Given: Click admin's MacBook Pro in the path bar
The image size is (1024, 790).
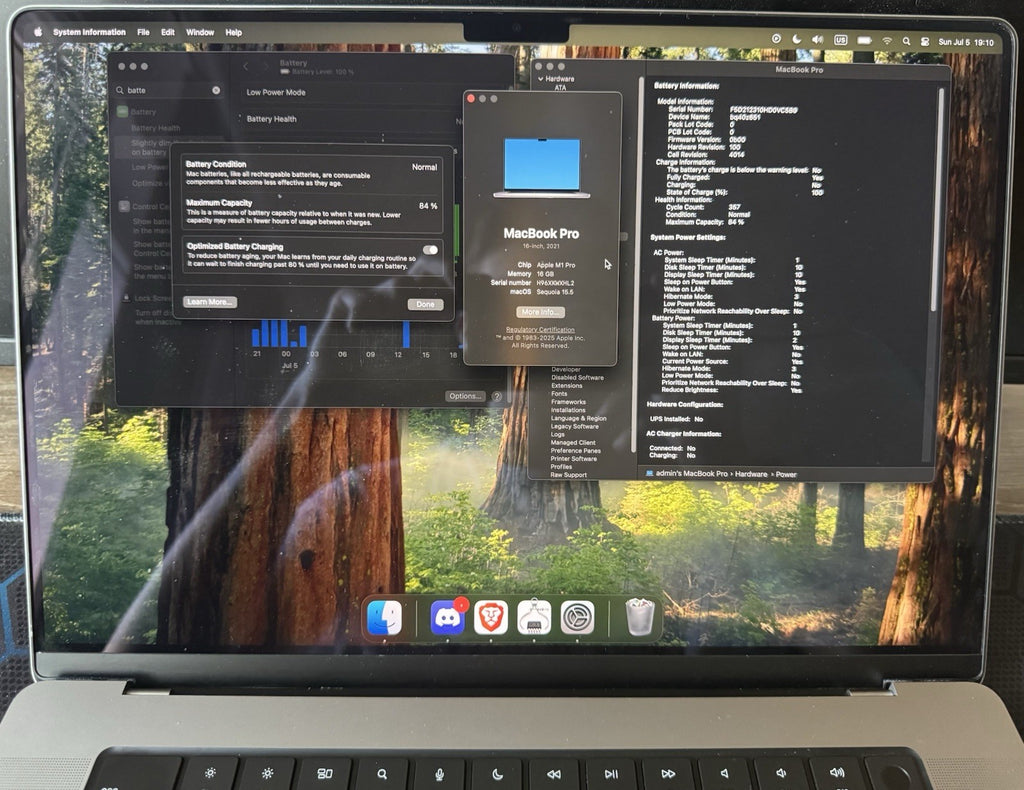Looking at the screenshot, I should pyautogui.click(x=691, y=473).
